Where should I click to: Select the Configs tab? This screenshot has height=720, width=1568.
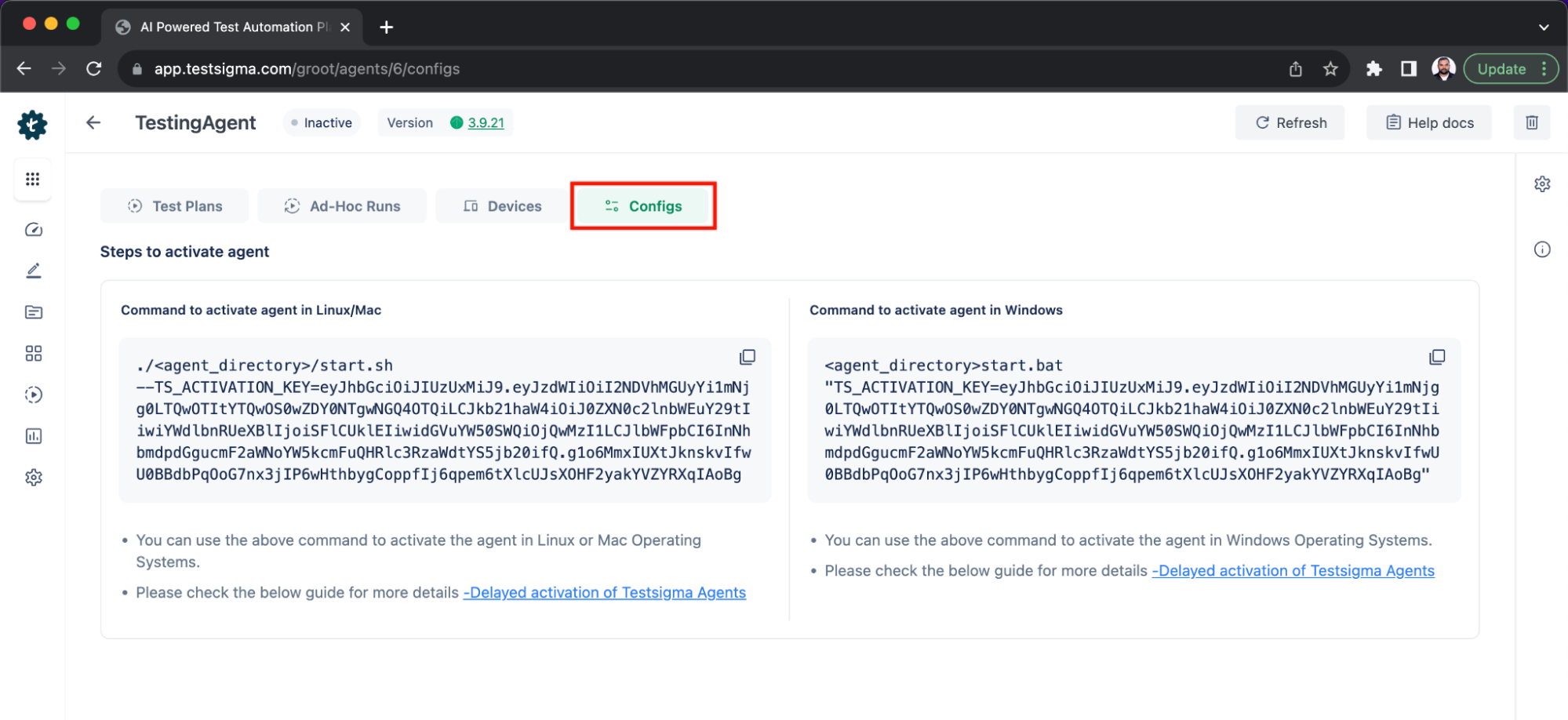[x=643, y=206]
